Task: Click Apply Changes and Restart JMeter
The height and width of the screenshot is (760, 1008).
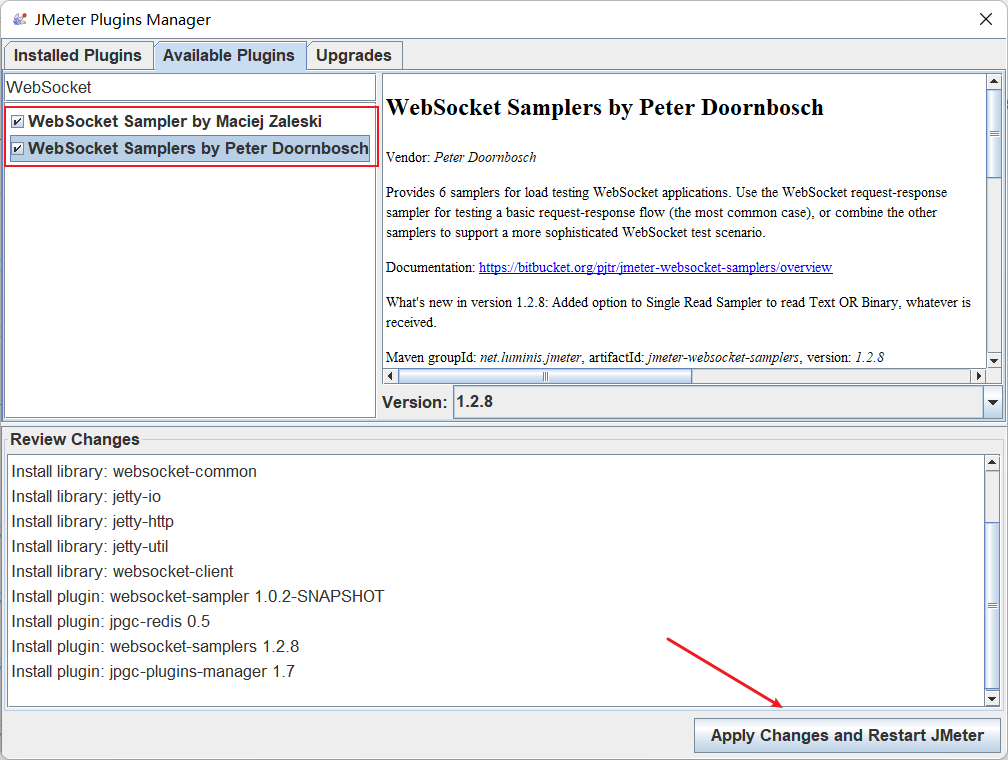Action: pos(847,736)
